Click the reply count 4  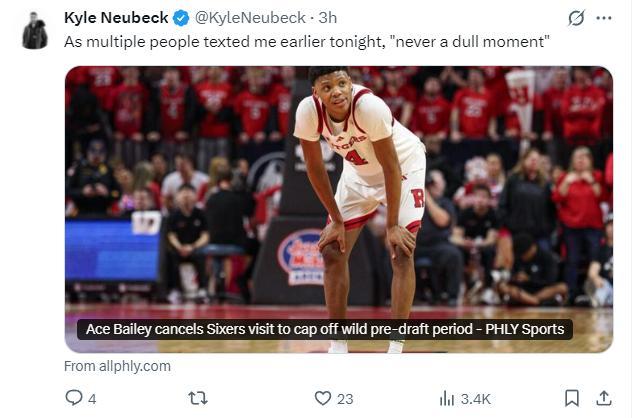click(92, 398)
